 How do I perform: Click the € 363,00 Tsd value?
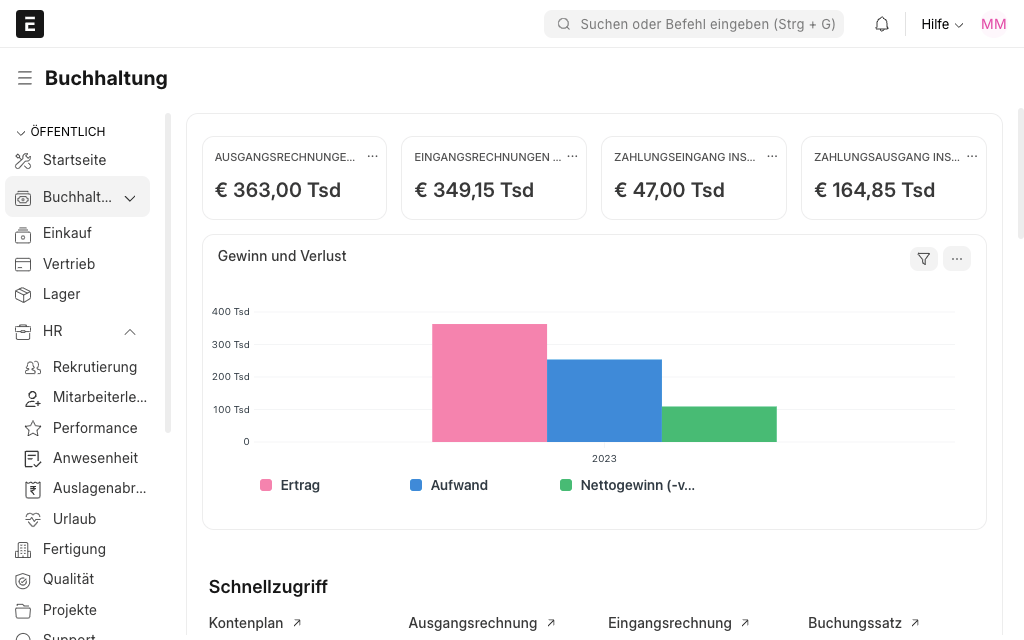tap(278, 190)
